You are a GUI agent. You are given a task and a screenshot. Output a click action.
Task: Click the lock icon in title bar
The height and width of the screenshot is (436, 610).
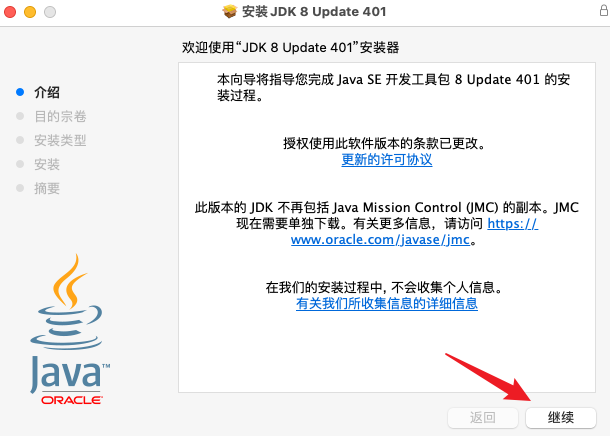(x=604, y=10)
